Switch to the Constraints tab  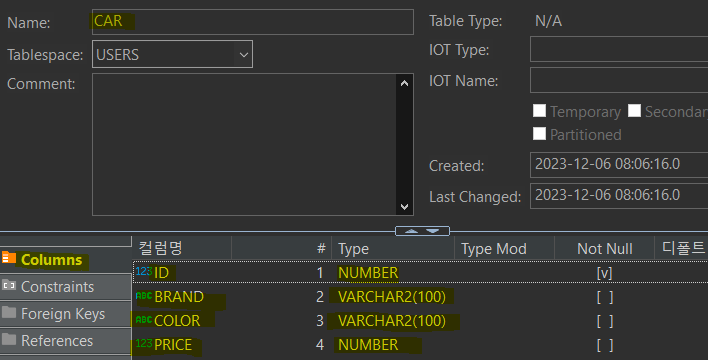click(65, 287)
